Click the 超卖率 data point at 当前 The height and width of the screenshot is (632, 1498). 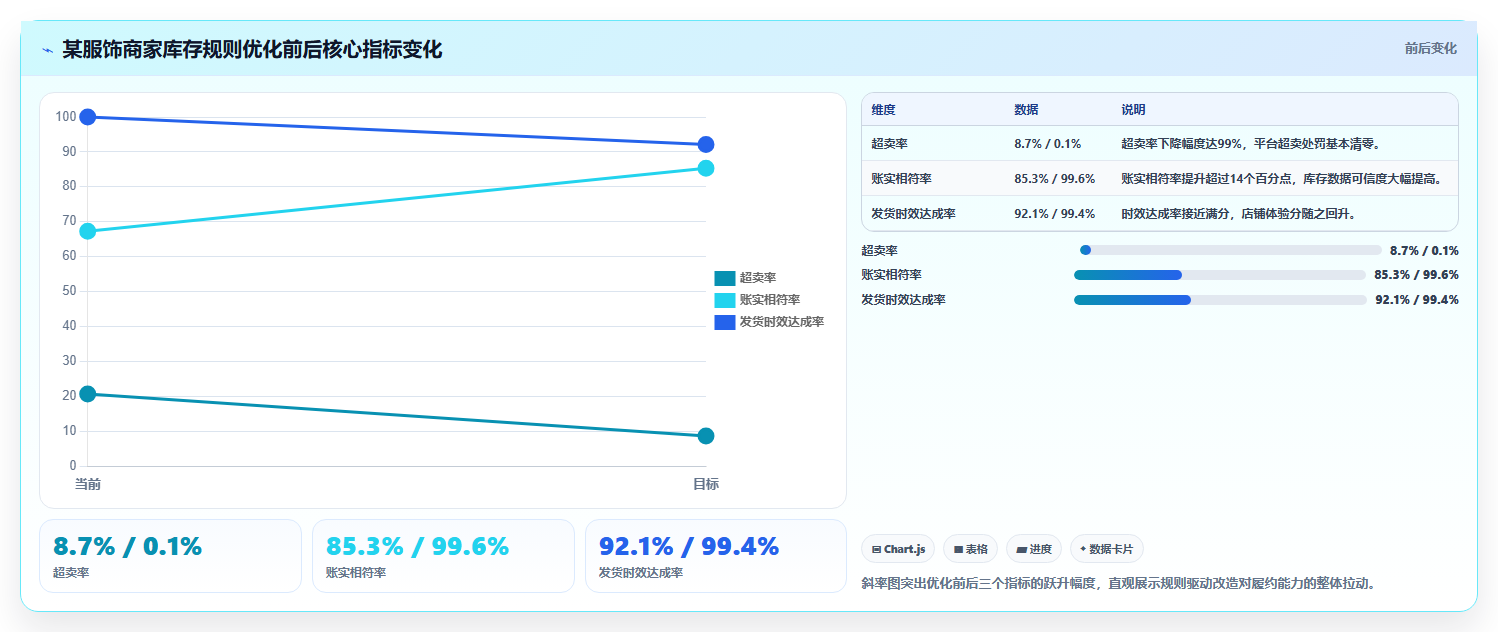[88, 394]
